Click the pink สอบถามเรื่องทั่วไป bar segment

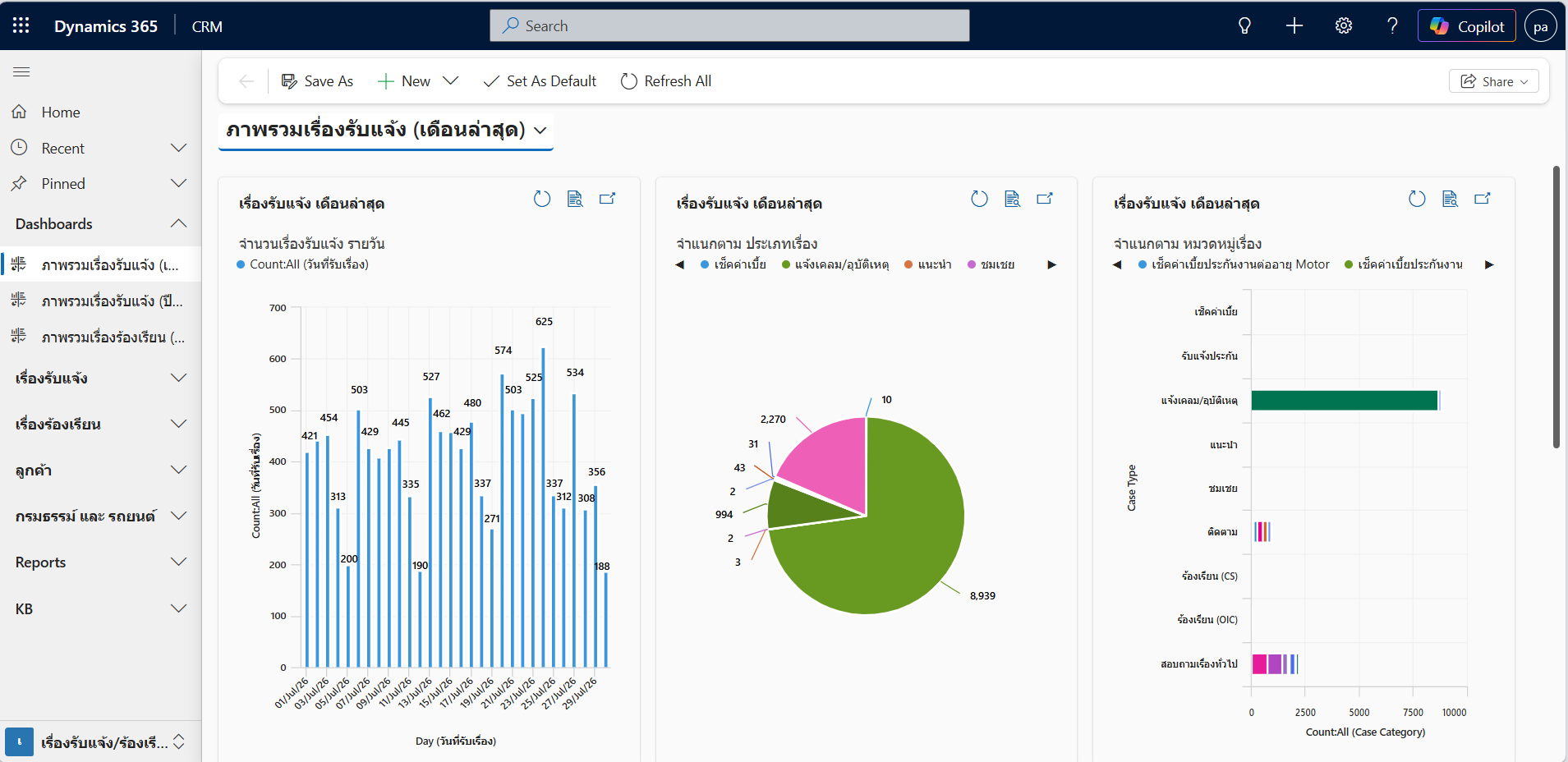click(1259, 664)
